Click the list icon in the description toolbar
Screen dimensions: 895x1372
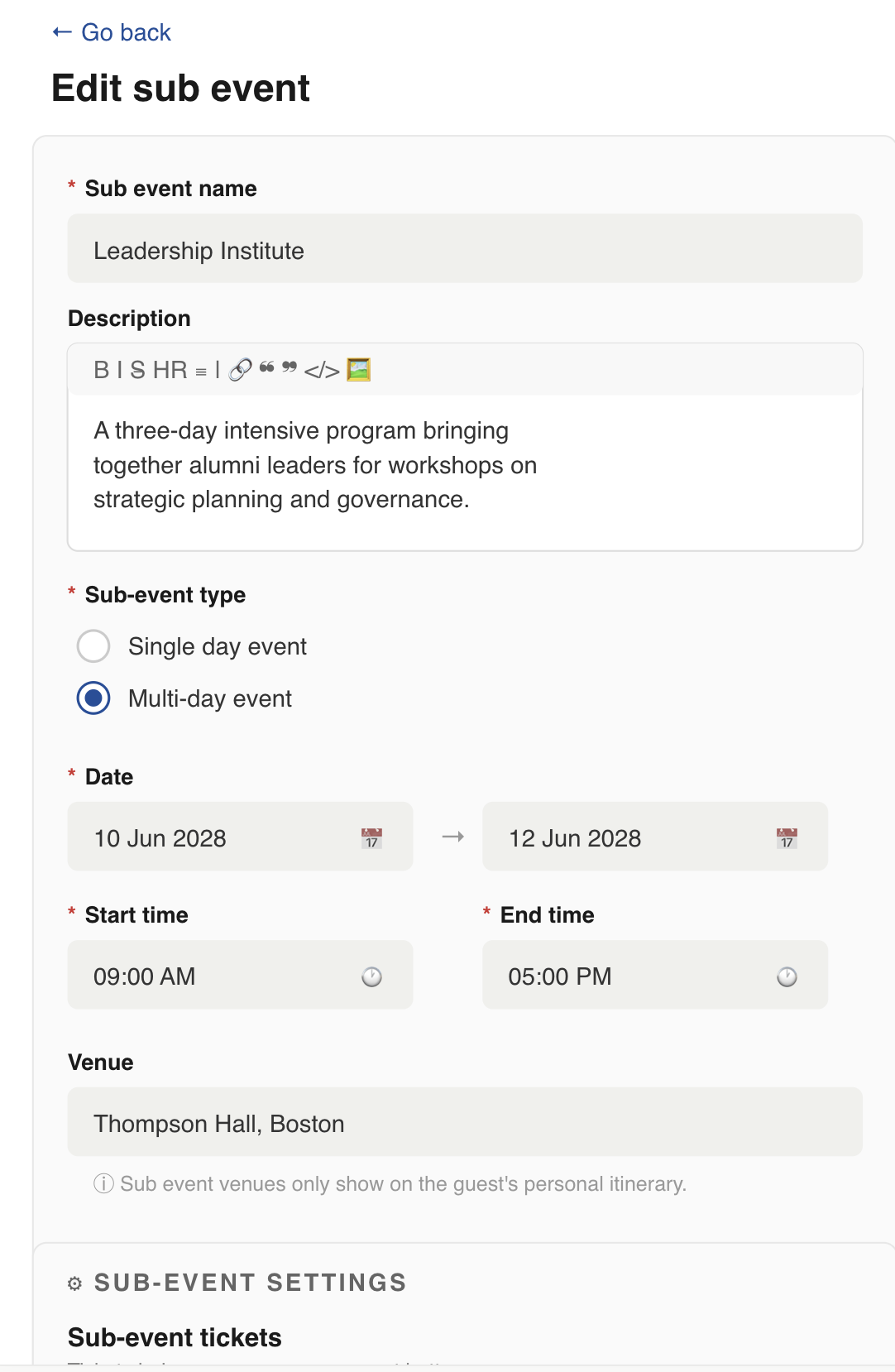(x=201, y=372)
